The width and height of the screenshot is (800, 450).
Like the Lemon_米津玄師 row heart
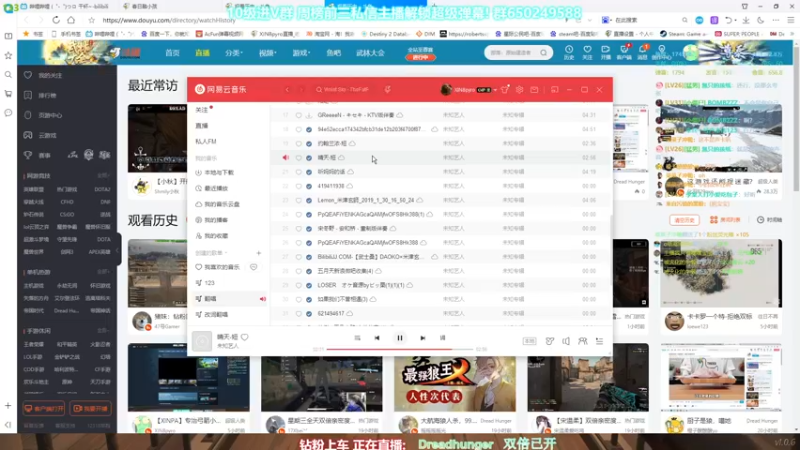pyautogui.click(x=298, y=201)
